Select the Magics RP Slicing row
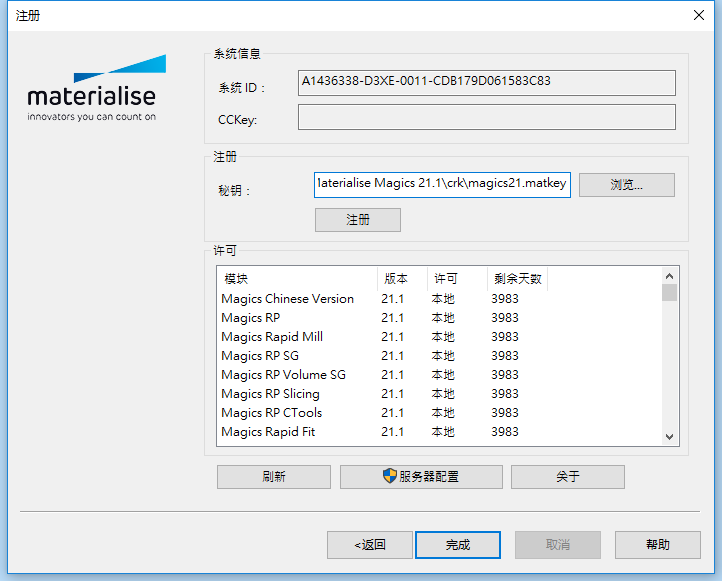 (270, 394)
